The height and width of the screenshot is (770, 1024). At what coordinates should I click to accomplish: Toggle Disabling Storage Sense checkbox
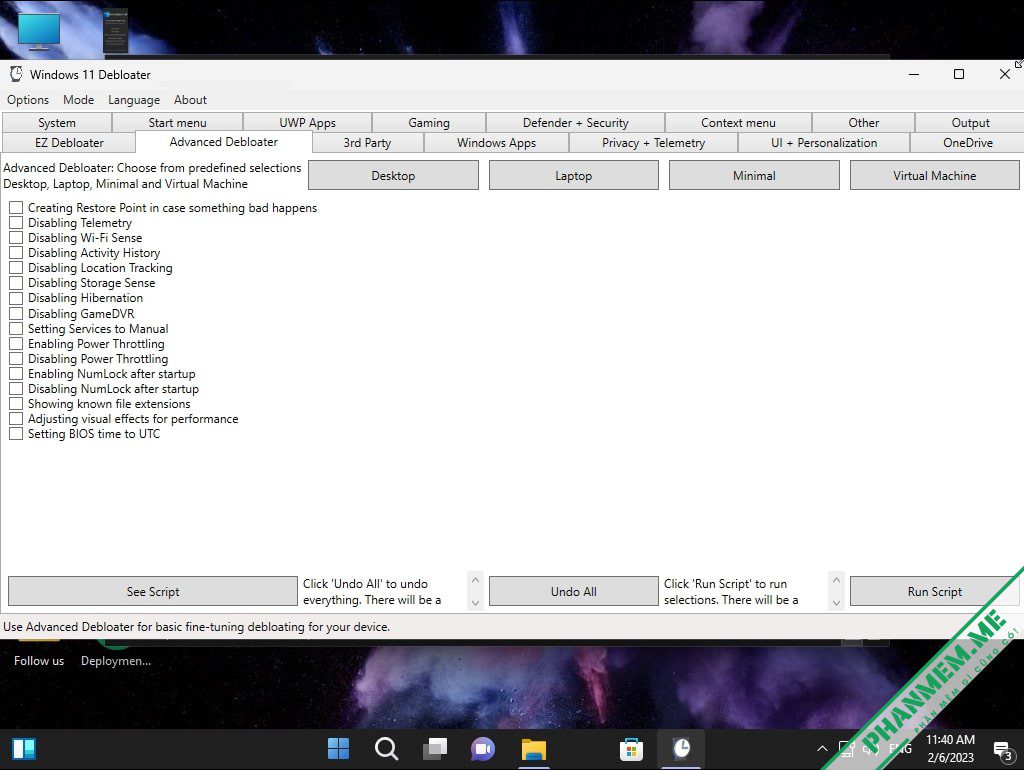click(x=16, y=283)
